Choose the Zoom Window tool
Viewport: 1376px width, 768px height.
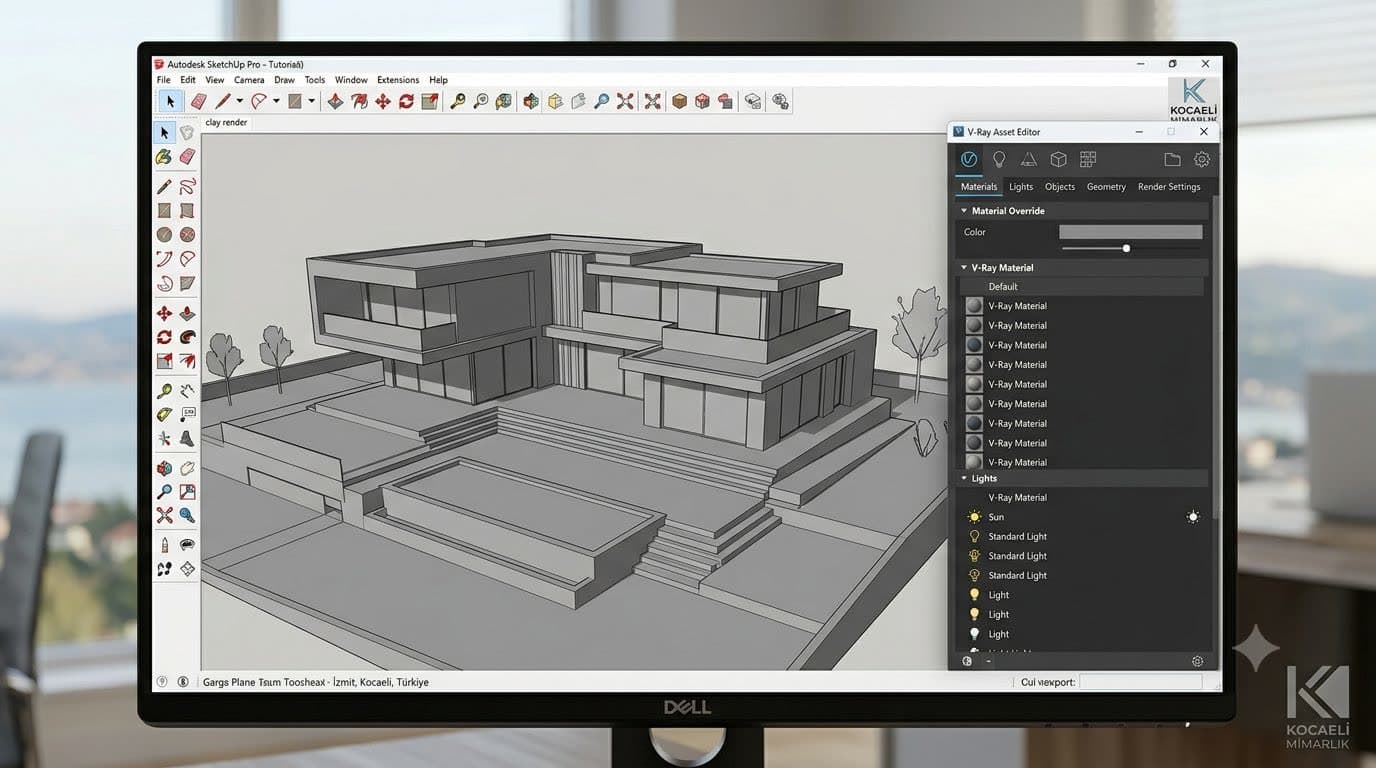click(x=187, y=492)
